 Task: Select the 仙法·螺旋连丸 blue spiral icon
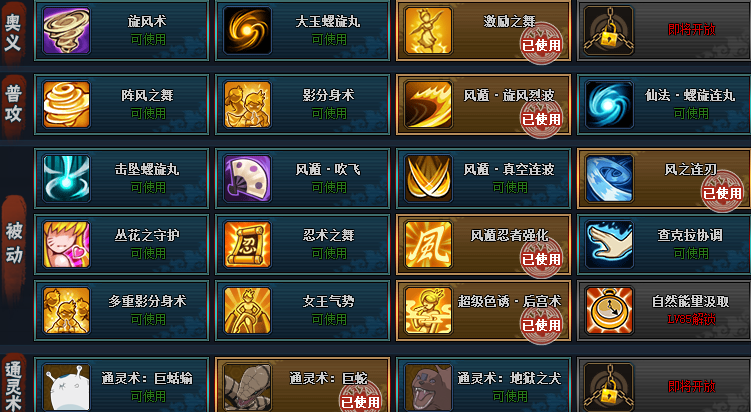609,104
